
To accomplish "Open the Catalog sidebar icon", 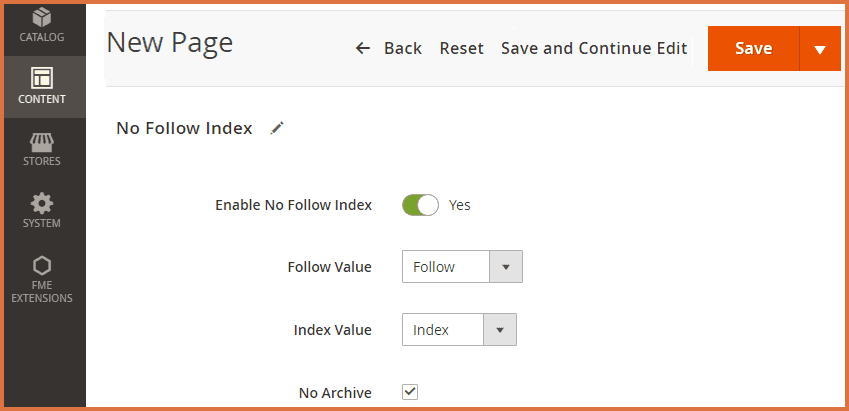I will coord(42,18).
